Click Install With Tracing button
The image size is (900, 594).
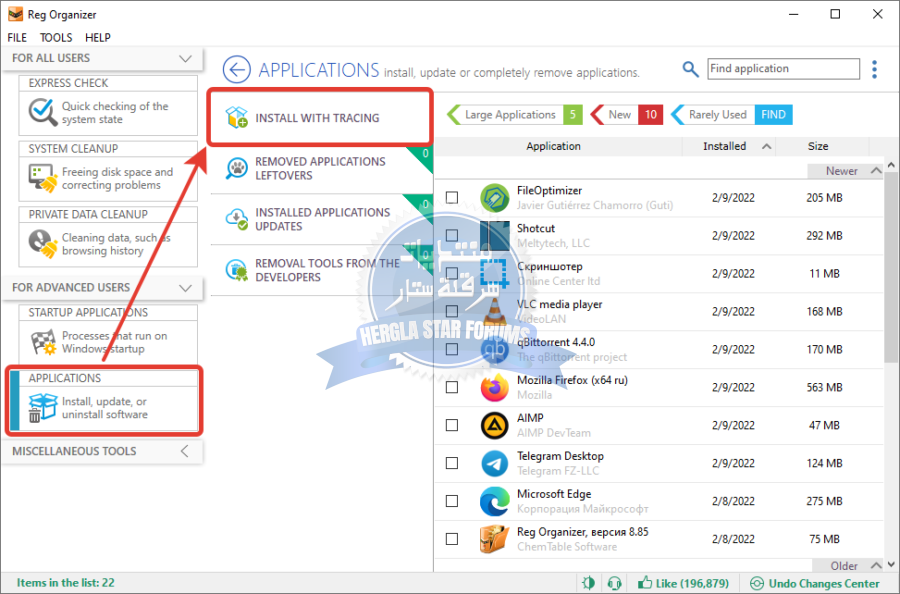click(x=319, y=118)
